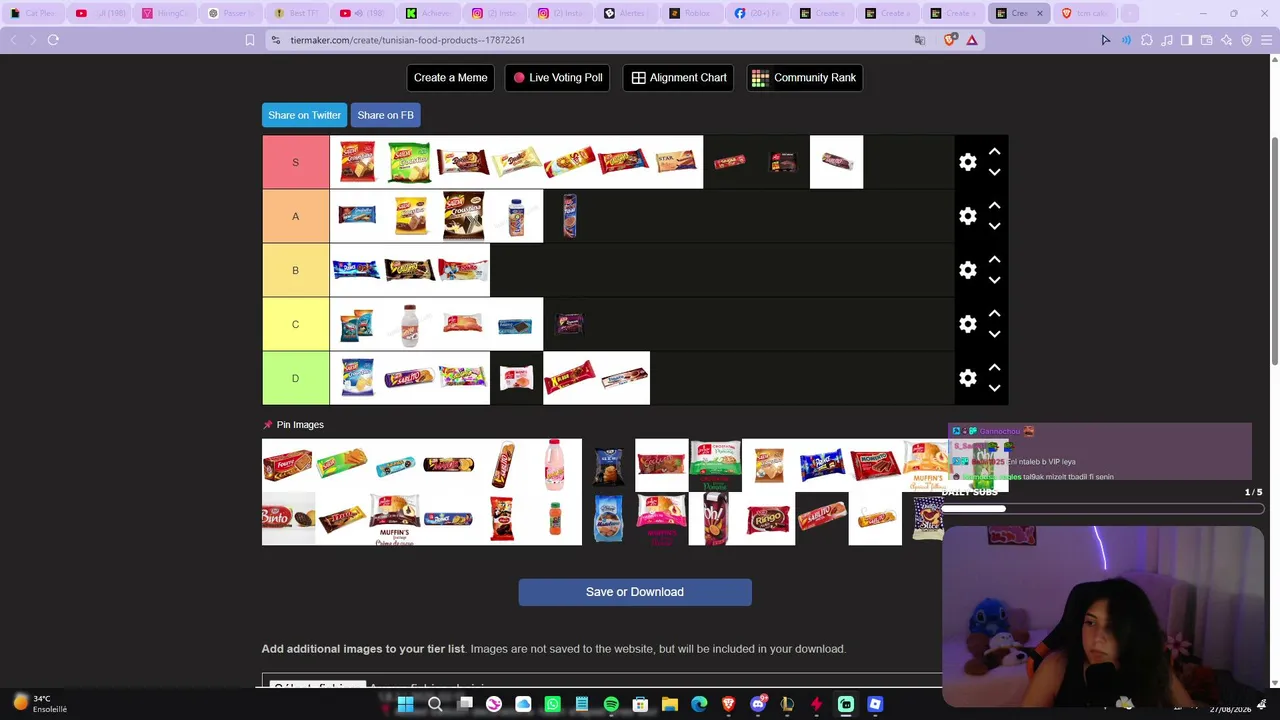Switch to the Alertes browser tab
1280x720 pixels.
627,13
